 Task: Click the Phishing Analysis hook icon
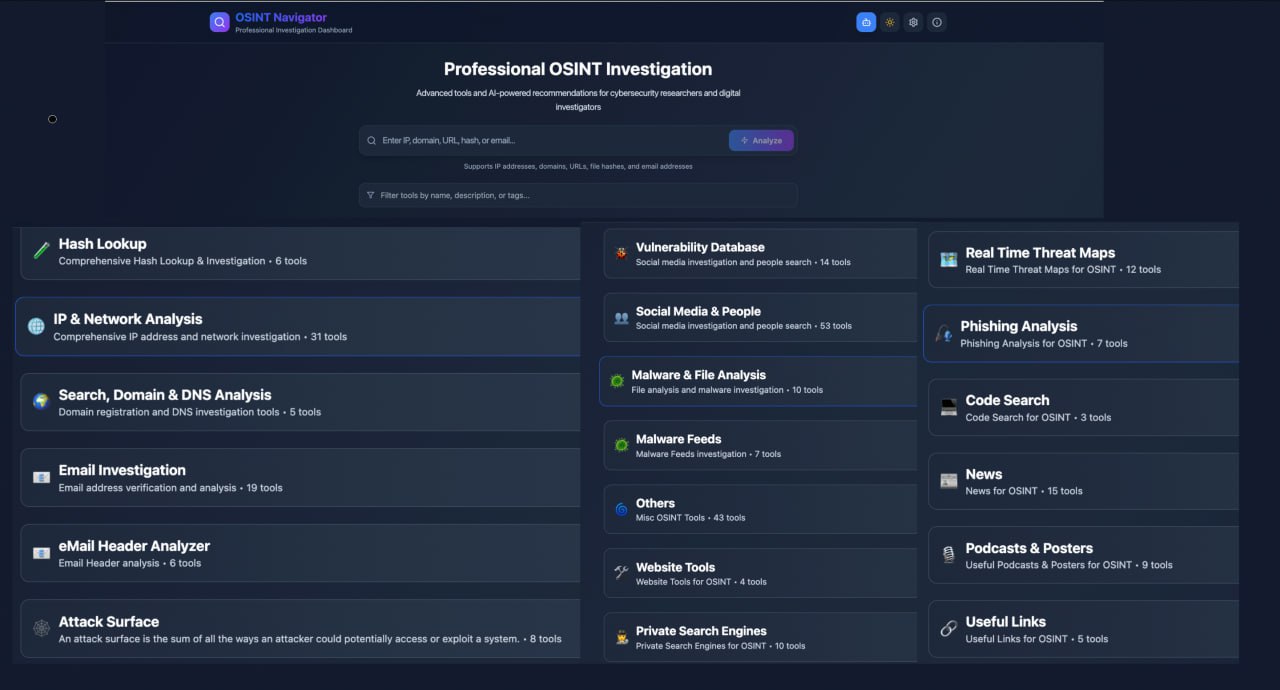pos(943,334)
